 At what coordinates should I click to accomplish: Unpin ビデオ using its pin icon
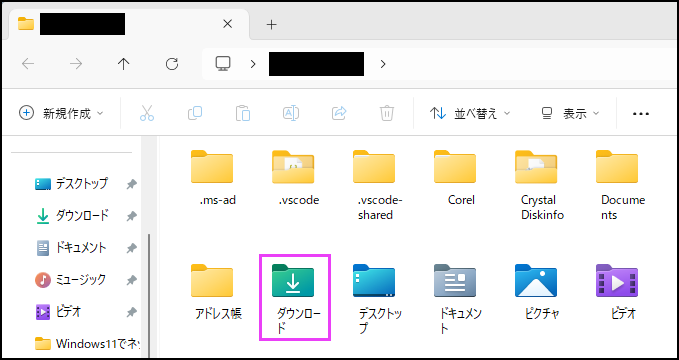pos(131,312)
